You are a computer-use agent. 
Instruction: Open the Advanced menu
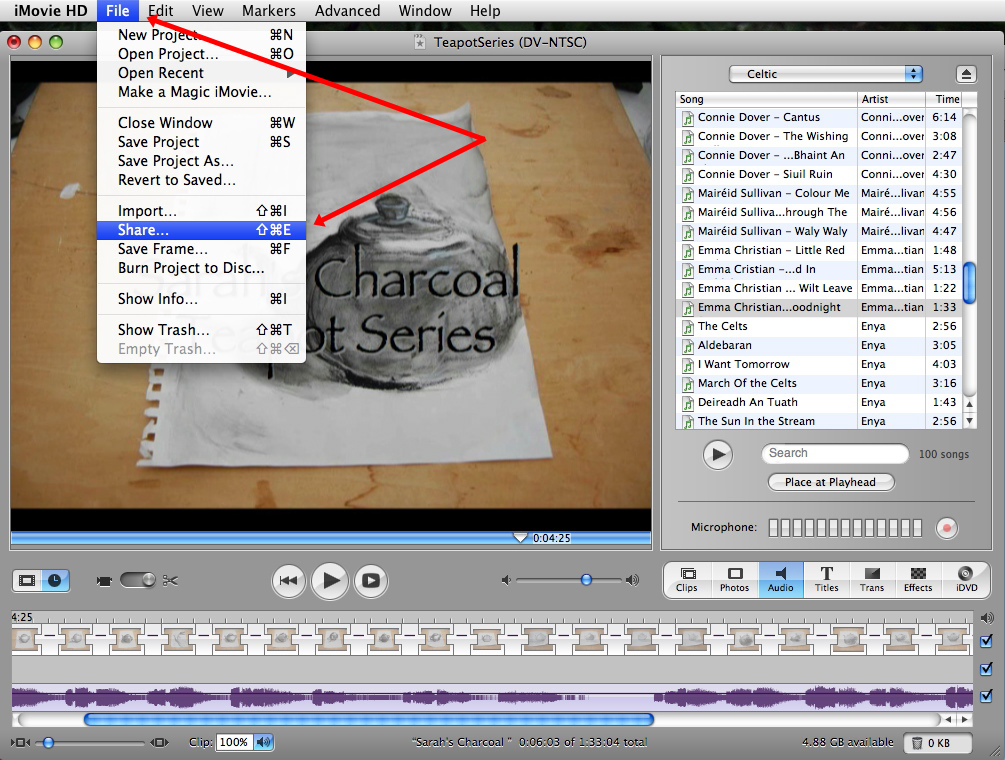coord(347,11)
